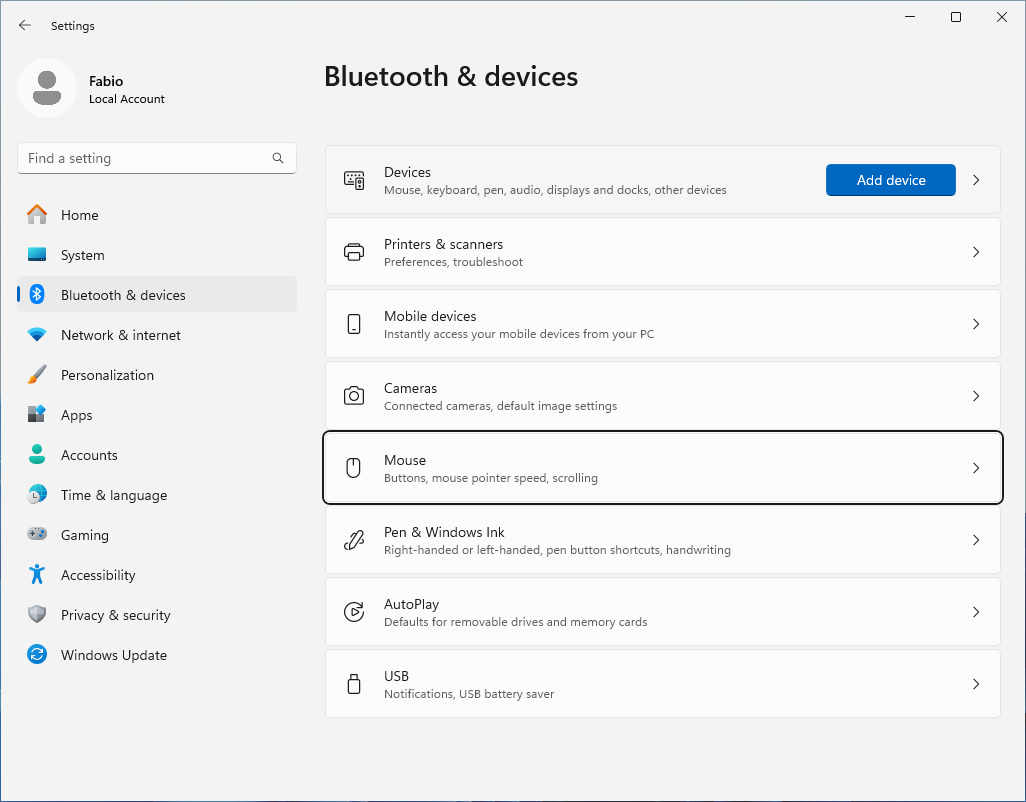Click 'Preferences, troubleshoot' description text
The image size is (1026, 802).
453,262
